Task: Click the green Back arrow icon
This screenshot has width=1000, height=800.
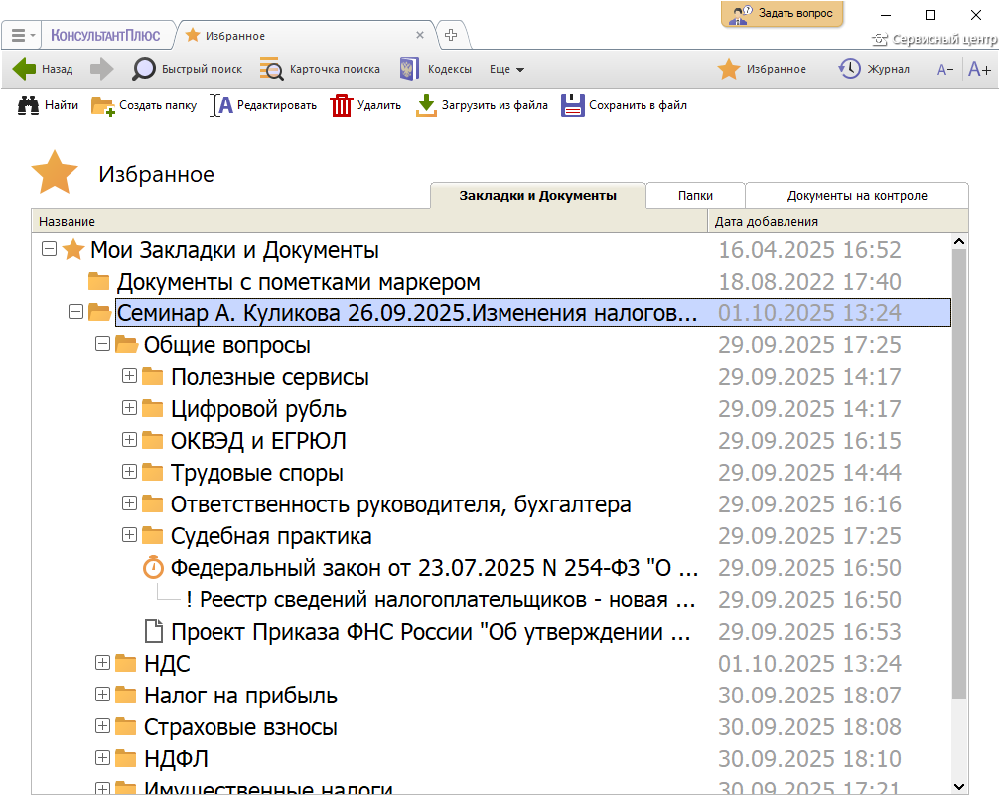Action: [x=25, y=69]
